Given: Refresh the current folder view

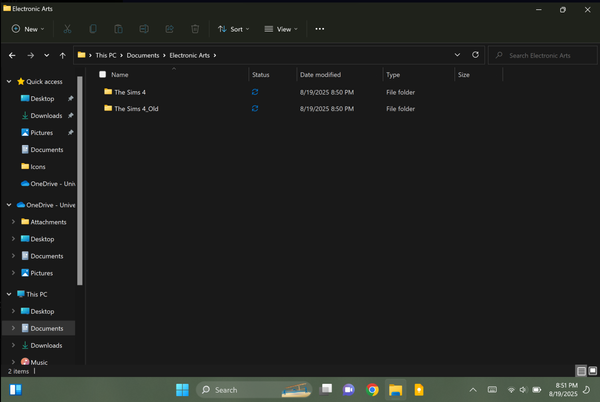Looking at the screenshot, I should (x=475, y=55).
